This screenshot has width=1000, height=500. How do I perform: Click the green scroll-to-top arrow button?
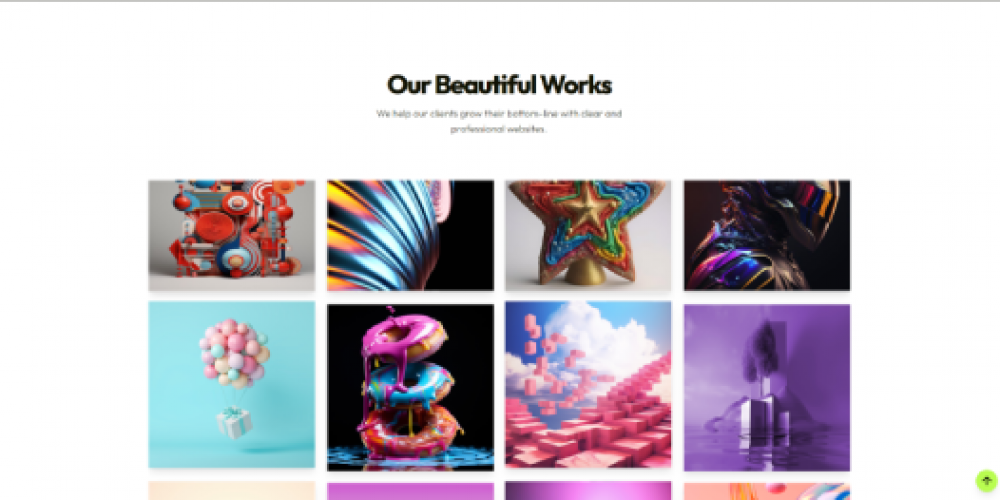(986, 481)
